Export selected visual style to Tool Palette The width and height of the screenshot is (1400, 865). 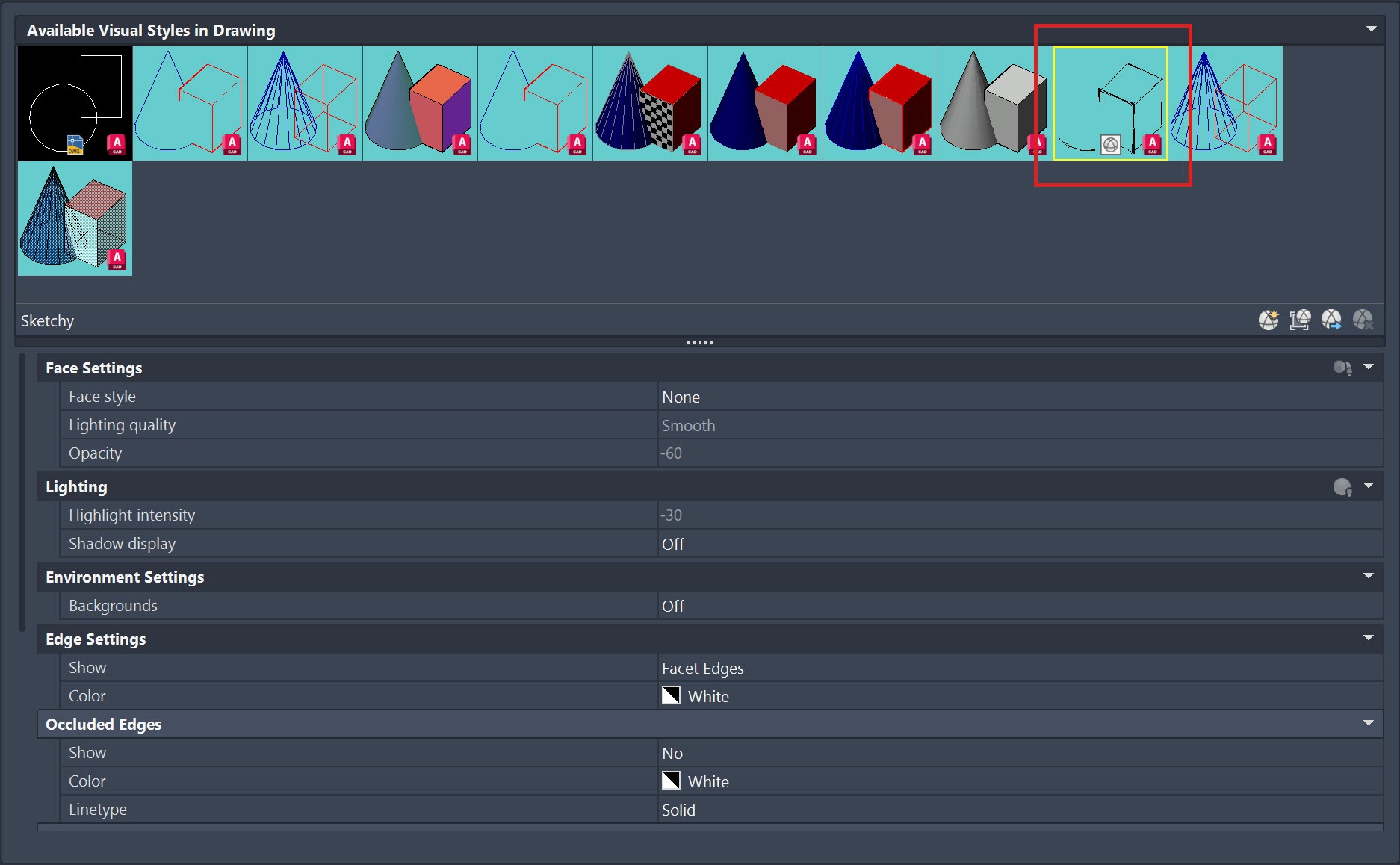pyautogui.click(x=1331, y=320)
